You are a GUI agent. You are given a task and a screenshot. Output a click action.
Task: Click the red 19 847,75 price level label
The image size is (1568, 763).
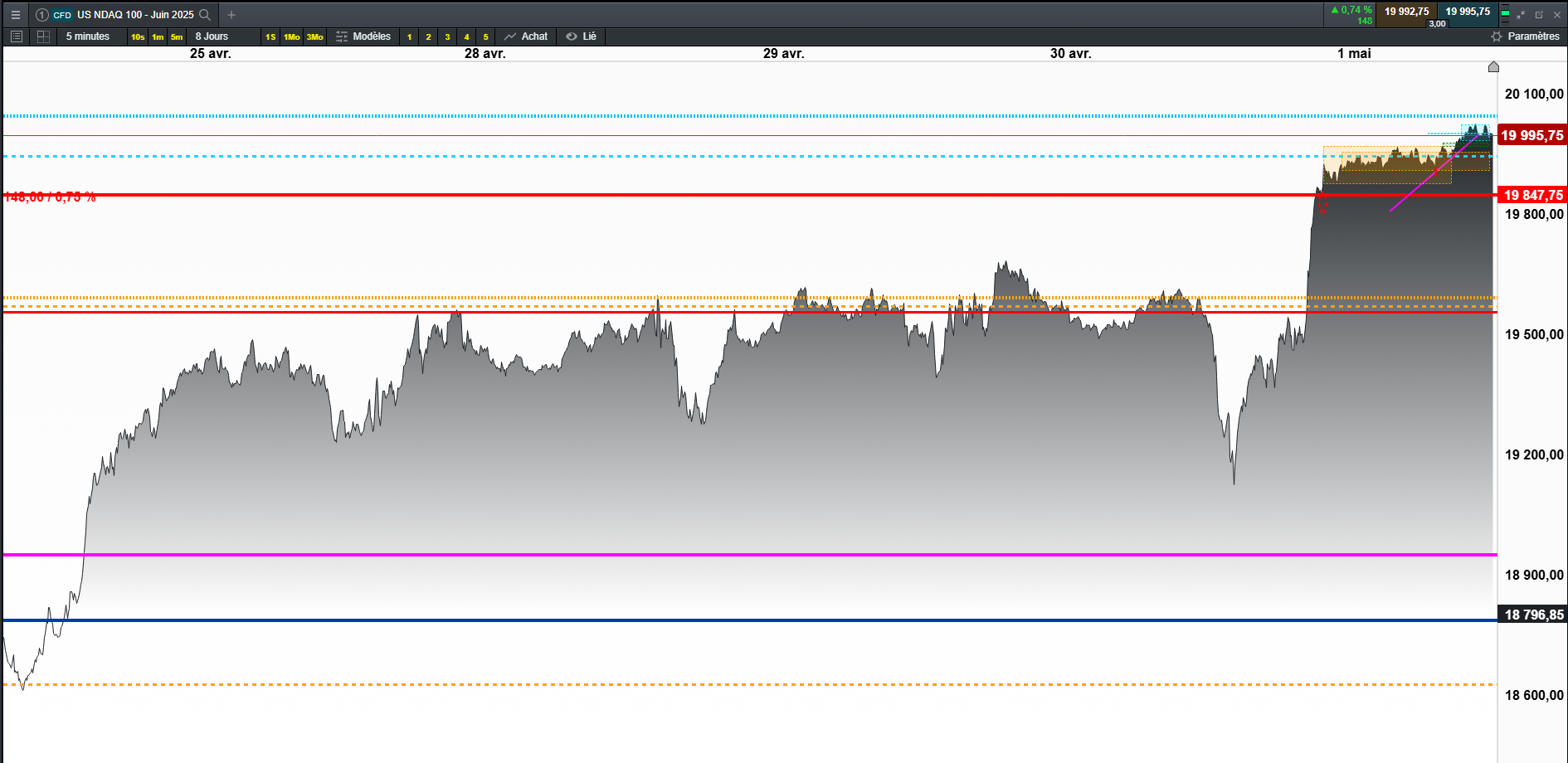tap(1532, 195)
